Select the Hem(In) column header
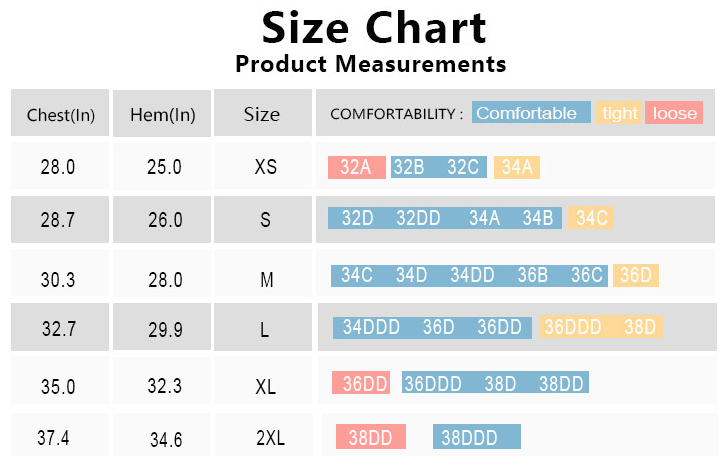 (162, 114)
